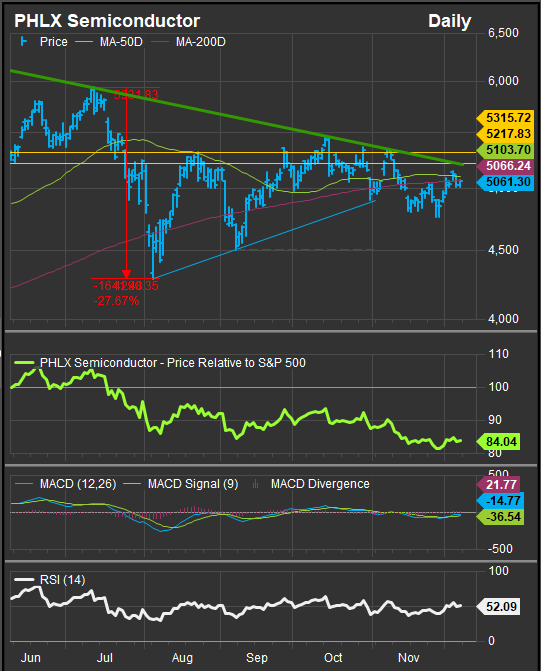Click the Price Relative to S&P 500 legend

[x=160, y=363]
